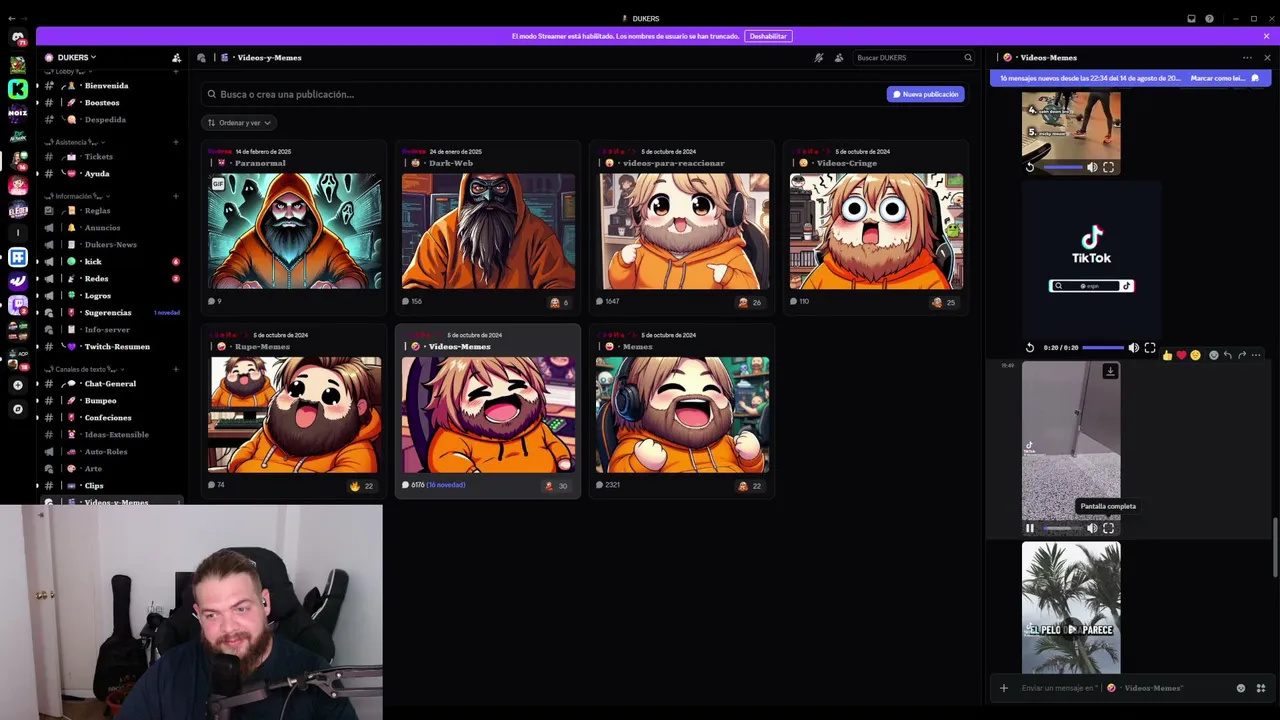
Task: Mute volume on the TikTok video
Action: click(x=1133, y=348)
